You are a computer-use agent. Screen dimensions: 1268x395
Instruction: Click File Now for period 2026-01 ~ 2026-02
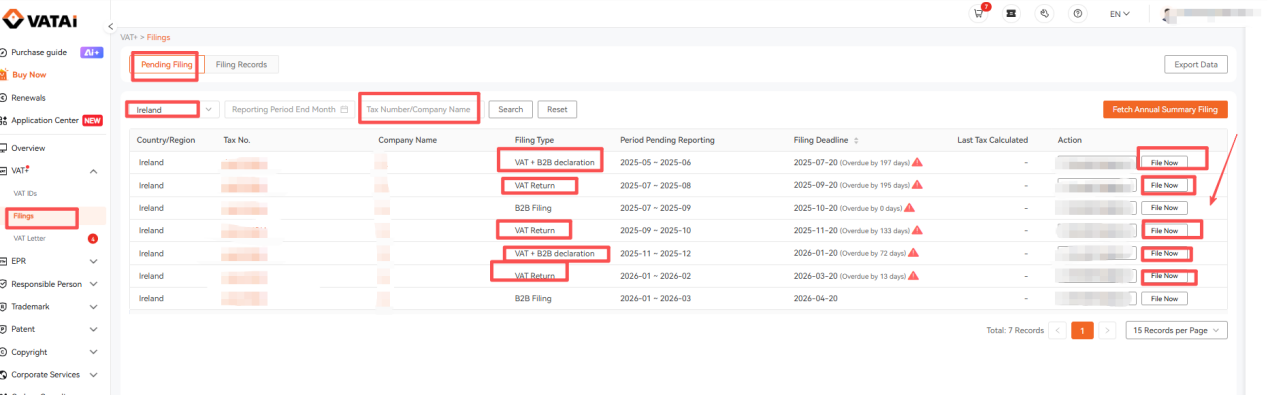click(x=1165, y=276)
